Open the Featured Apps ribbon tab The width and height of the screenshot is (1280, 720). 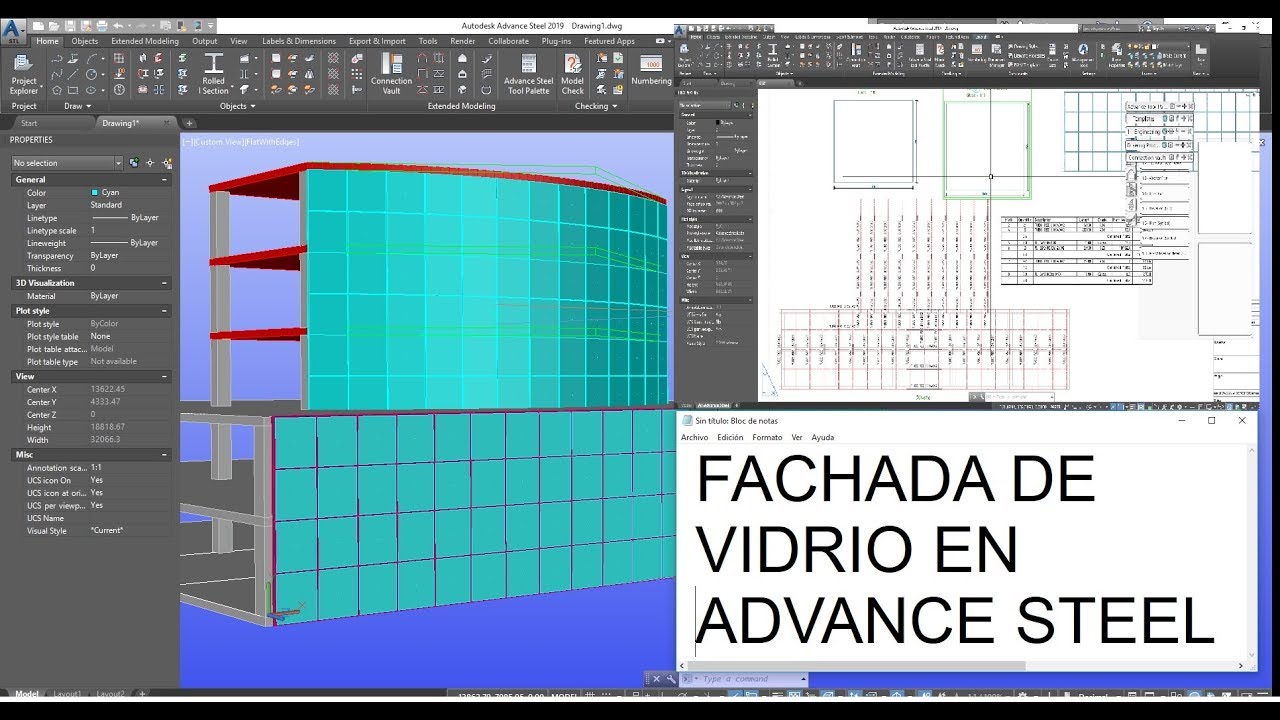coord(609,41)
